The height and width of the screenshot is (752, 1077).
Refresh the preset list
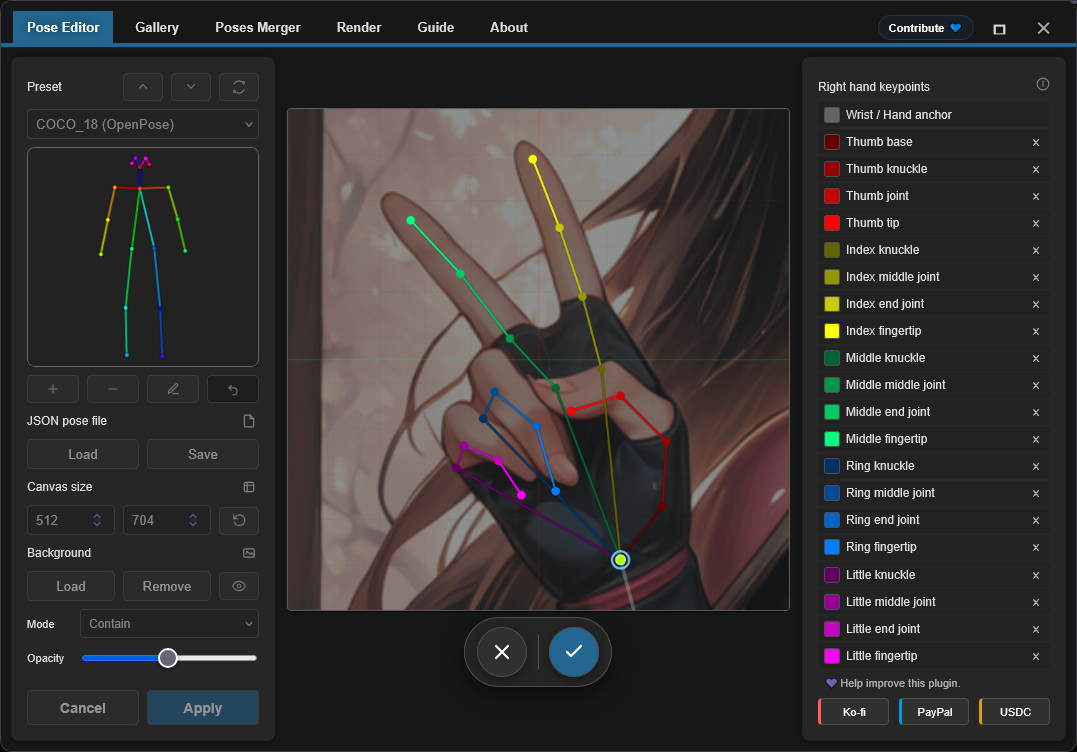[239, 87]
